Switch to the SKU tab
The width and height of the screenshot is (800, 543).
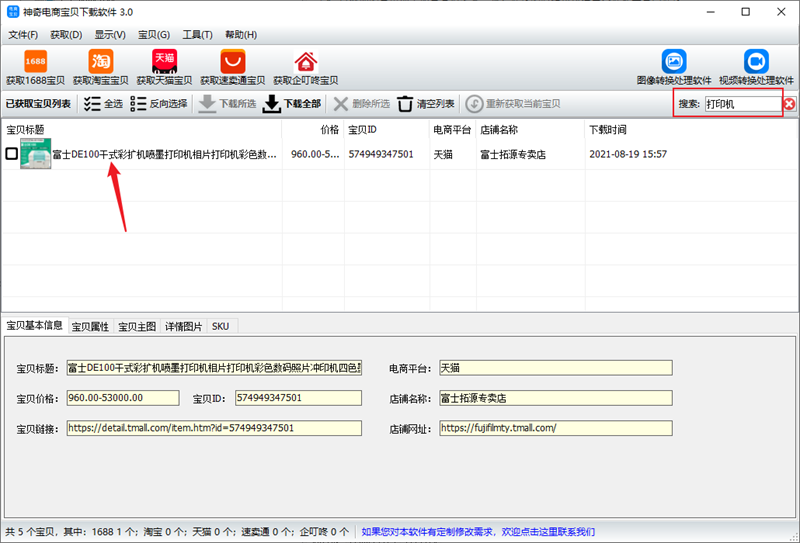click(220, 327)
